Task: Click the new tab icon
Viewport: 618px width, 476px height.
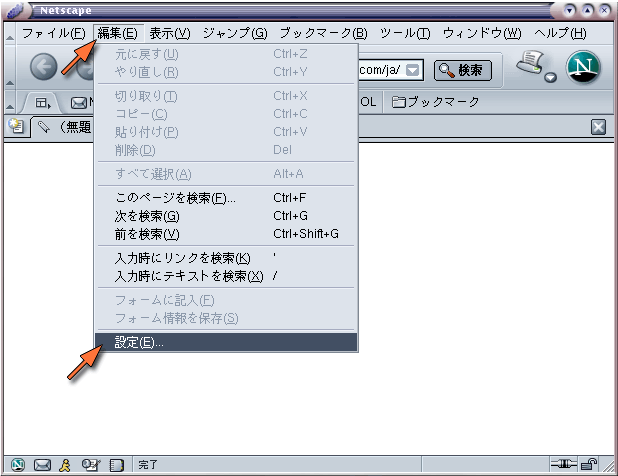Action: tap(16, 126)
